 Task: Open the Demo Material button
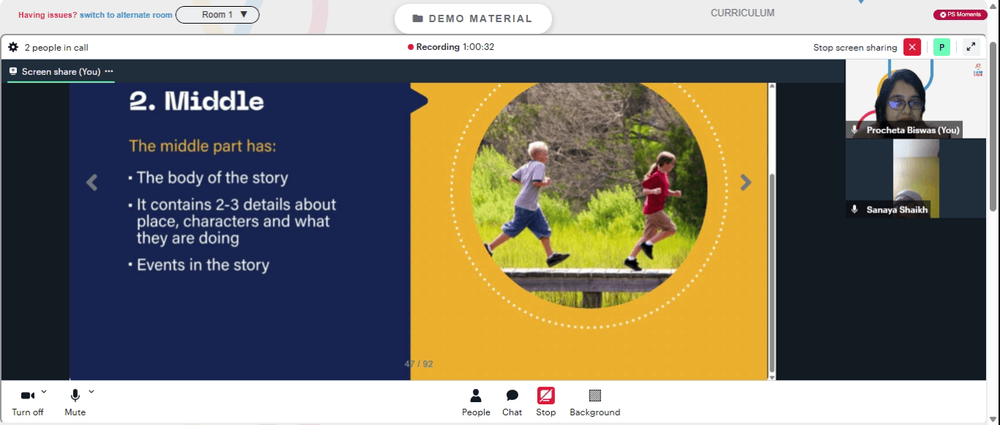pyautogui.click(x=473, y=19)
